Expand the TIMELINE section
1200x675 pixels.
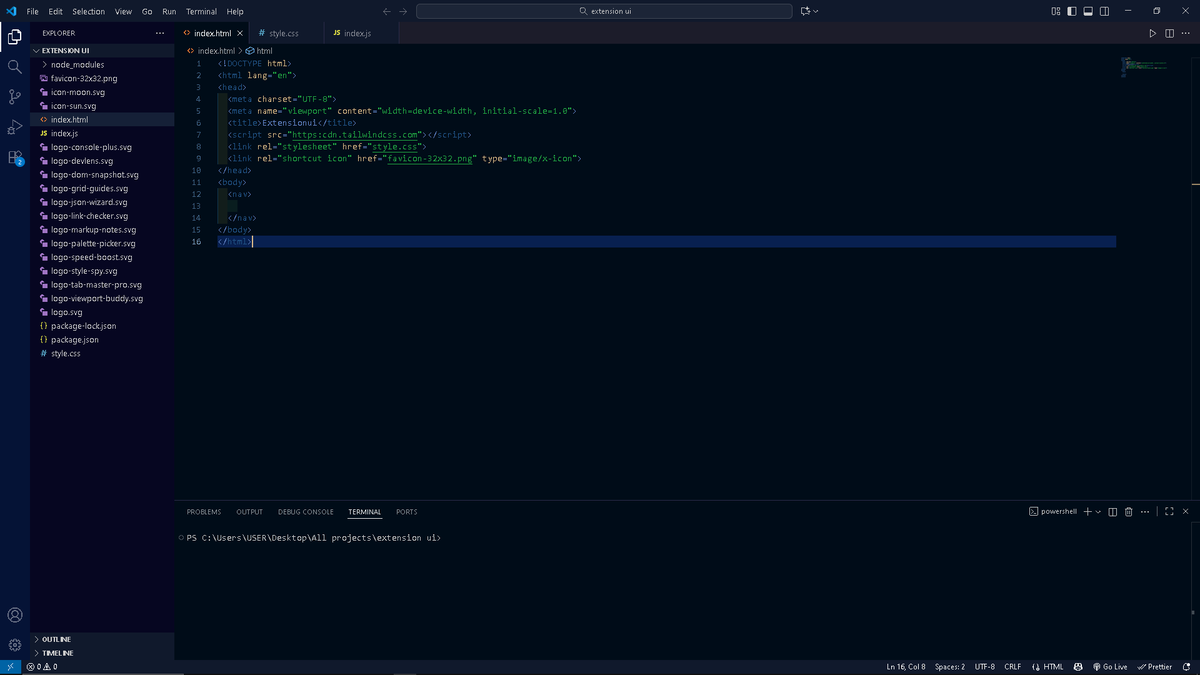[x=102, y=653]
